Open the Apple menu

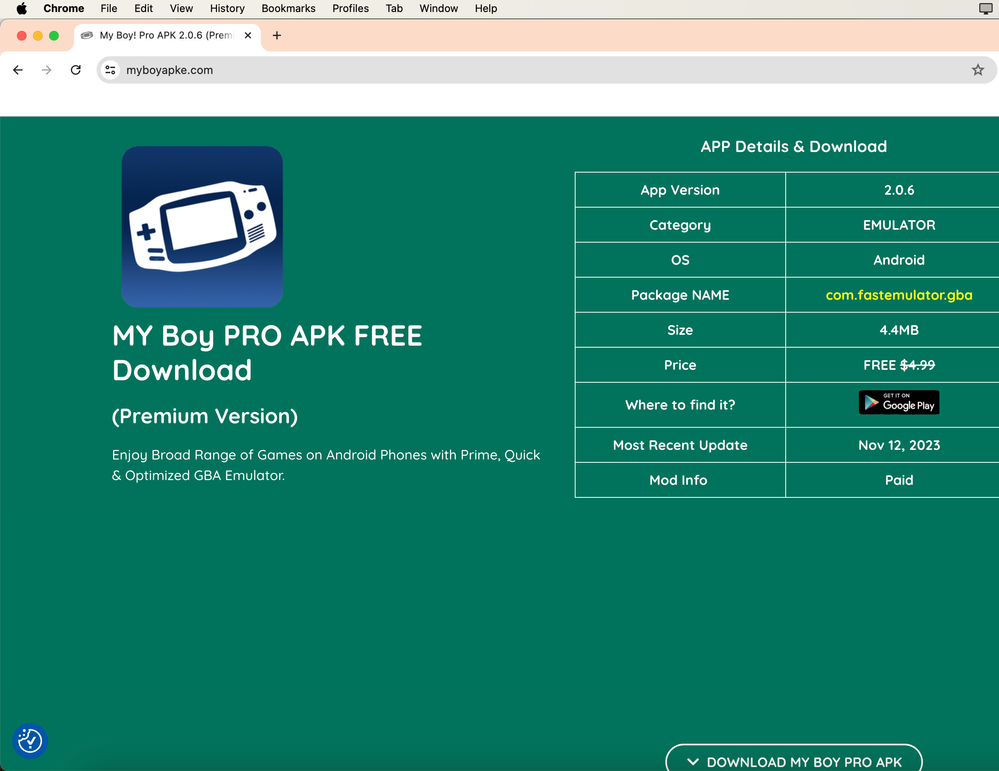click(x=21, y=8)
